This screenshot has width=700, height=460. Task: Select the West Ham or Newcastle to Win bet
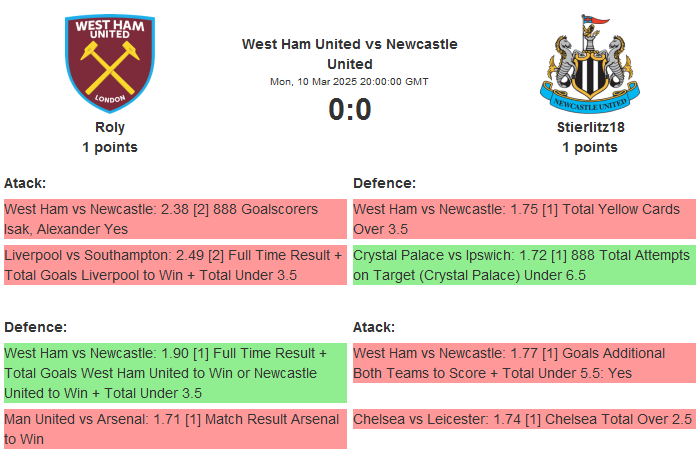175,373
